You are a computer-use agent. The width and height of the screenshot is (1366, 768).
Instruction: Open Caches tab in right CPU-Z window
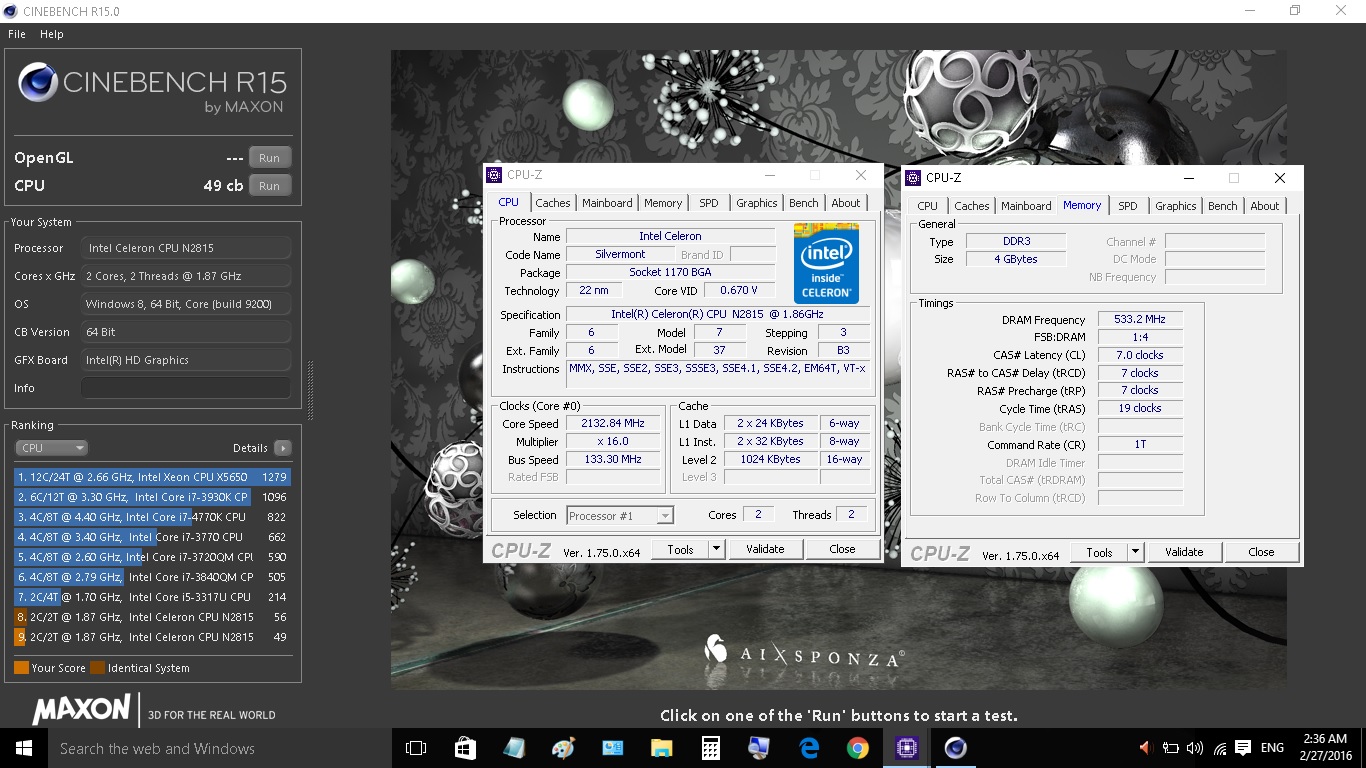971,206
